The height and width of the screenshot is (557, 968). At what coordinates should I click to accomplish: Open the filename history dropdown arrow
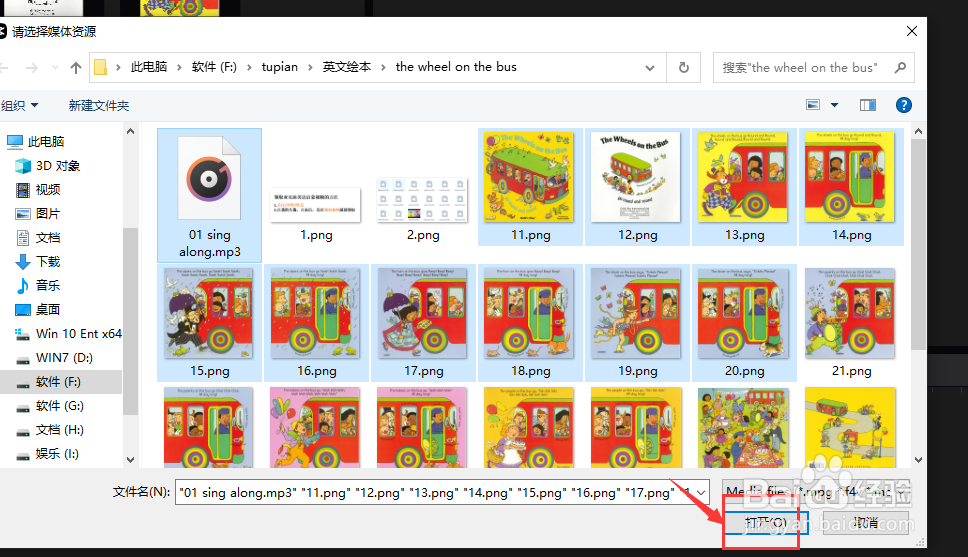point(701,492)
